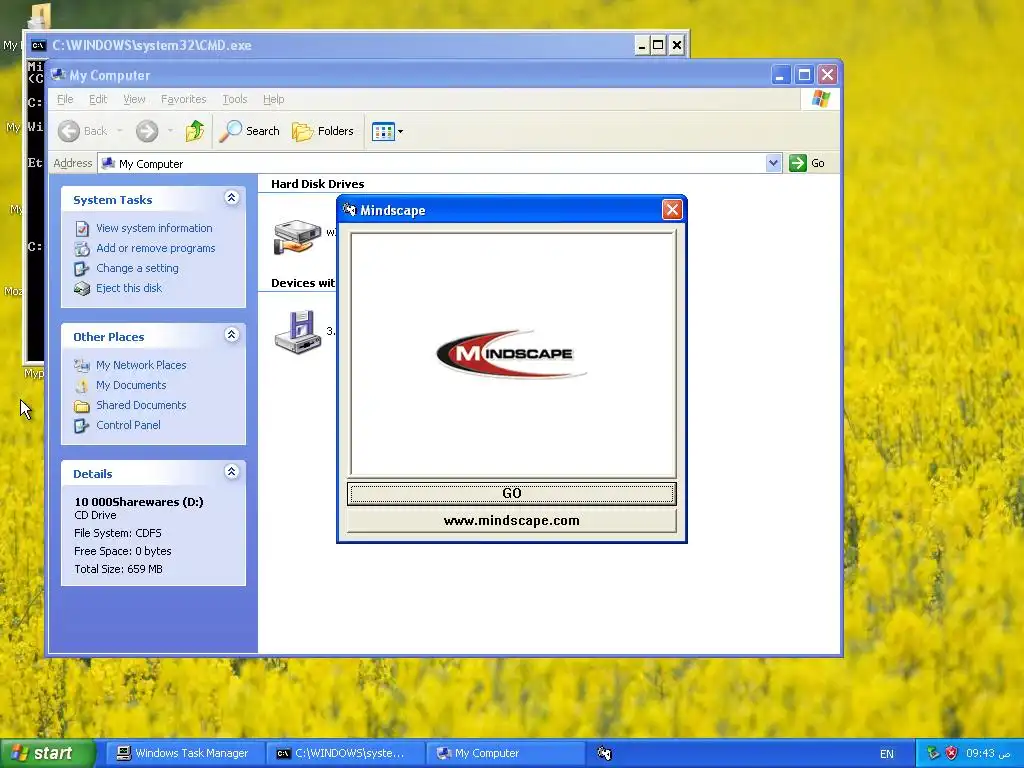Click Add or remove programs
This screenshot has width=1024, height=768.
(155, 248)
